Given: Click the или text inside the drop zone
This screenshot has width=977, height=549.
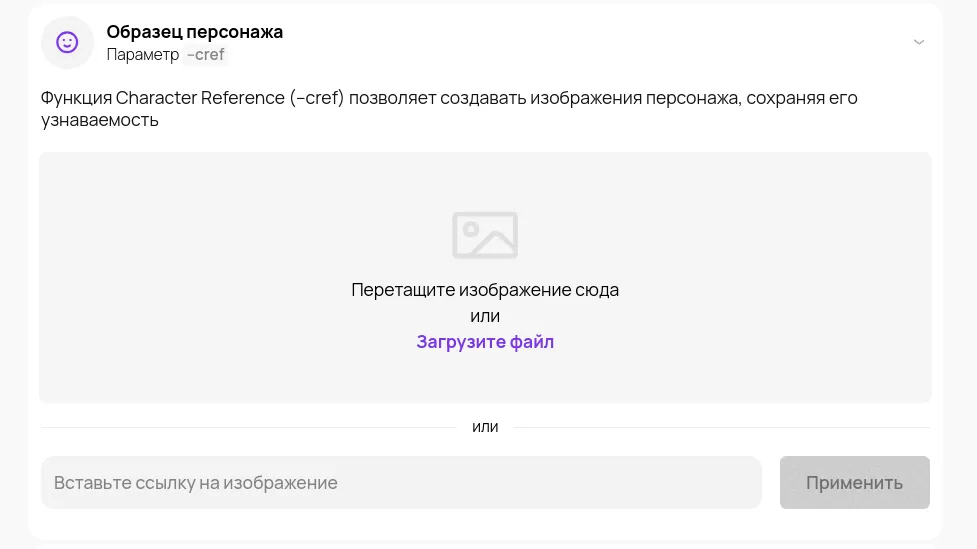Looking at the screenshot, I should (485, 316).
